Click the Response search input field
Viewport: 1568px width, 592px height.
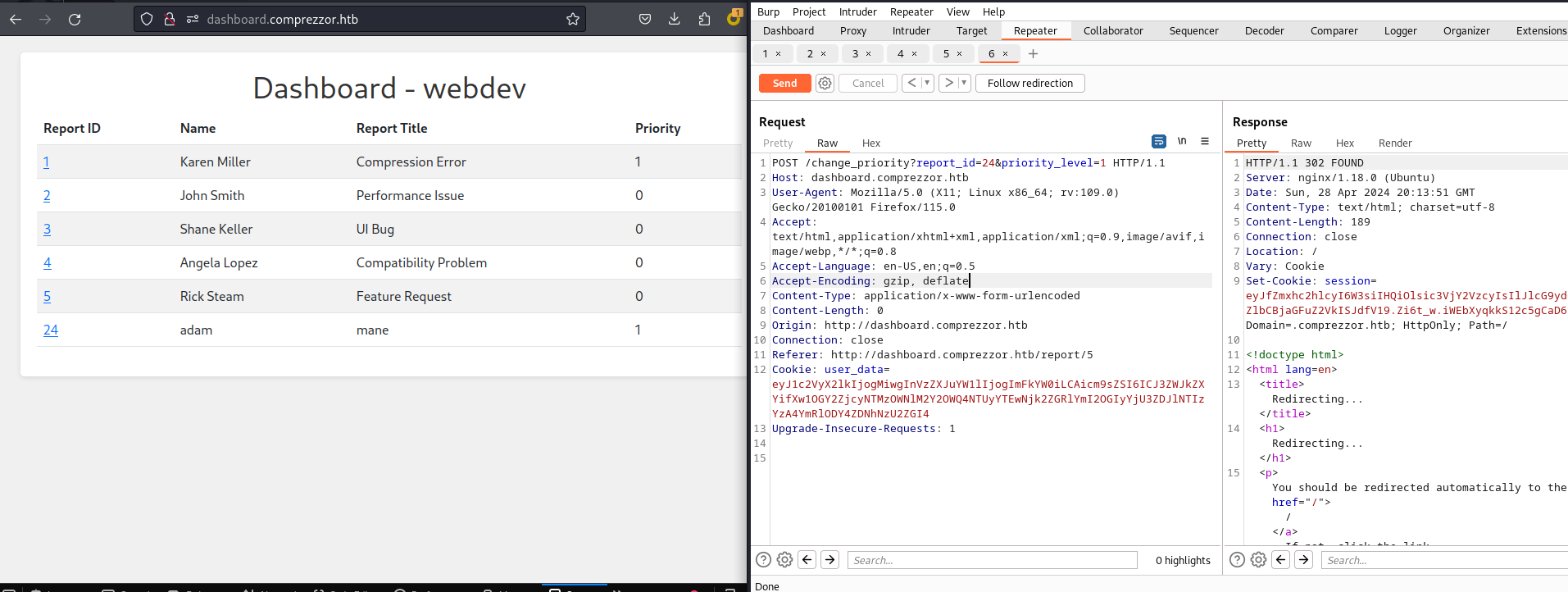point(1444,560)
